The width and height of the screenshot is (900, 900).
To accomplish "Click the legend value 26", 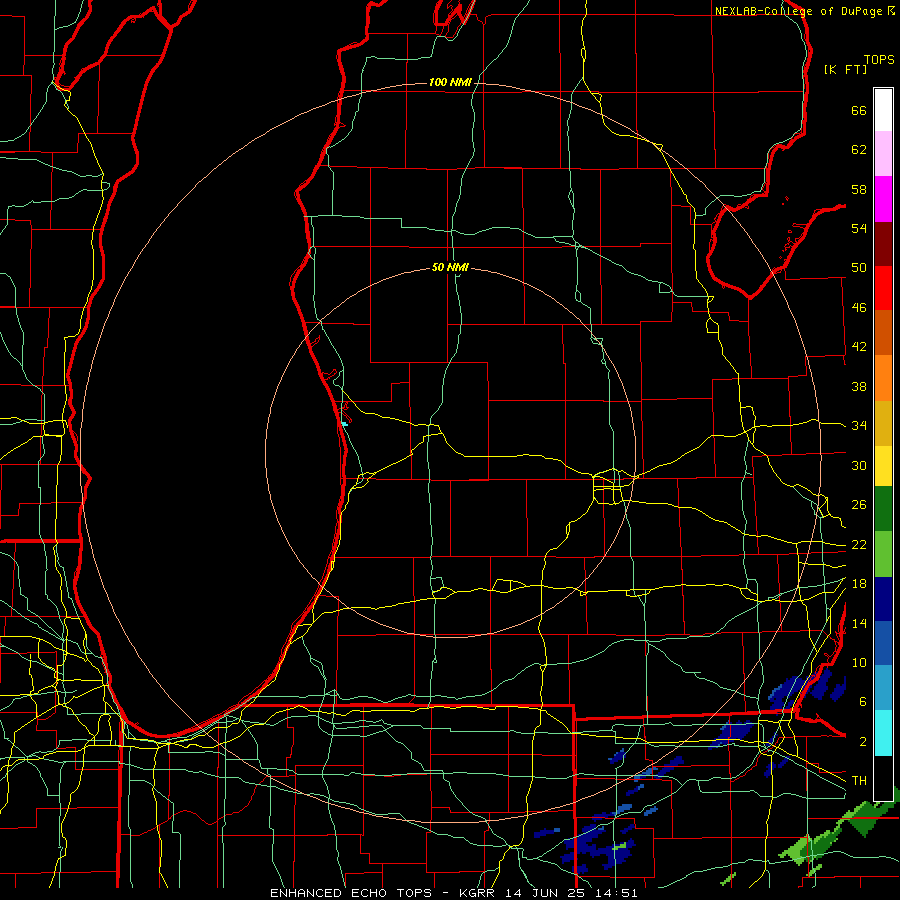I will (859, 505).
